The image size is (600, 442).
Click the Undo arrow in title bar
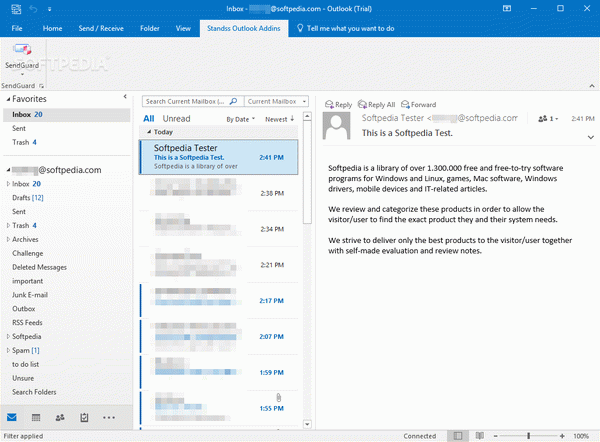pos(32,9)
